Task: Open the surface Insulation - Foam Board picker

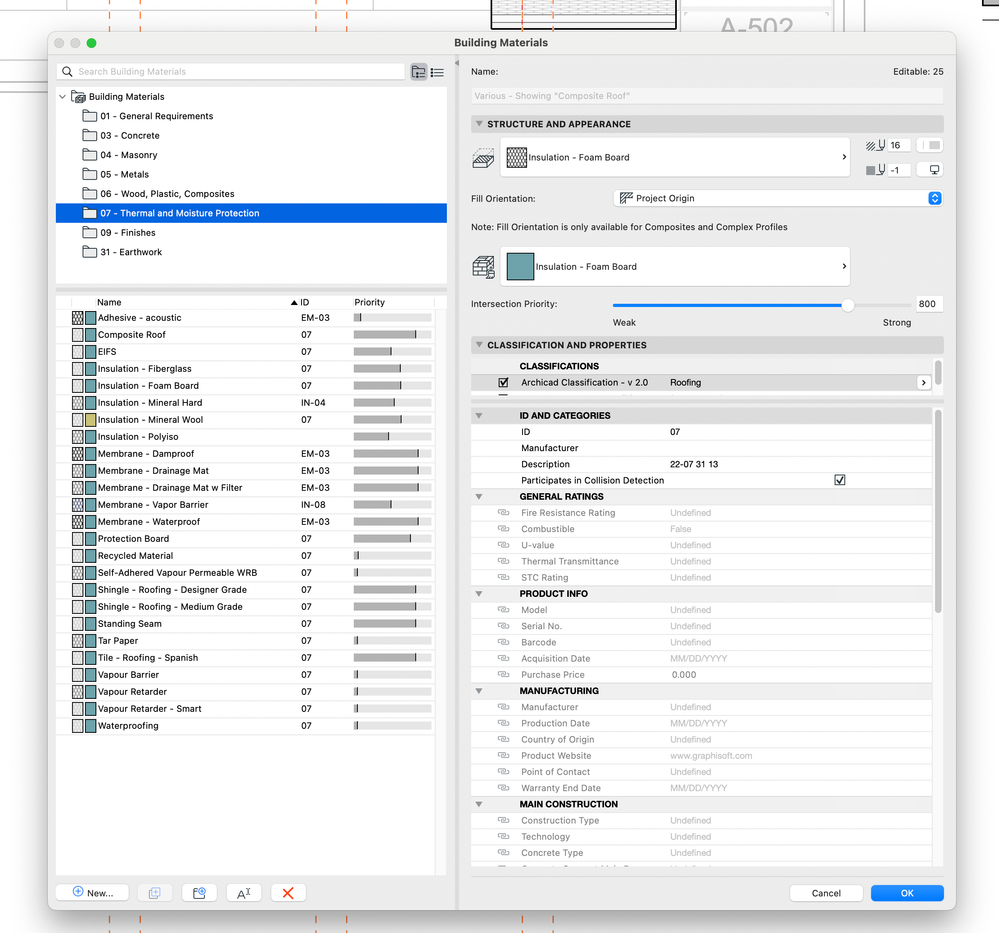Action: pos(675,266)
